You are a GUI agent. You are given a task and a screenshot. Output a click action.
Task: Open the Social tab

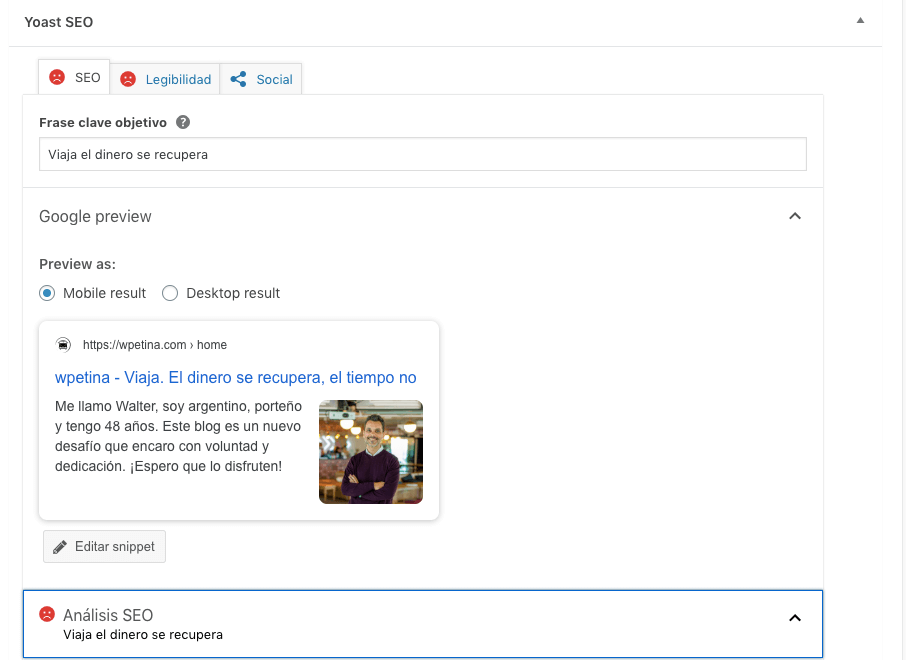click(x=261, y=79)
